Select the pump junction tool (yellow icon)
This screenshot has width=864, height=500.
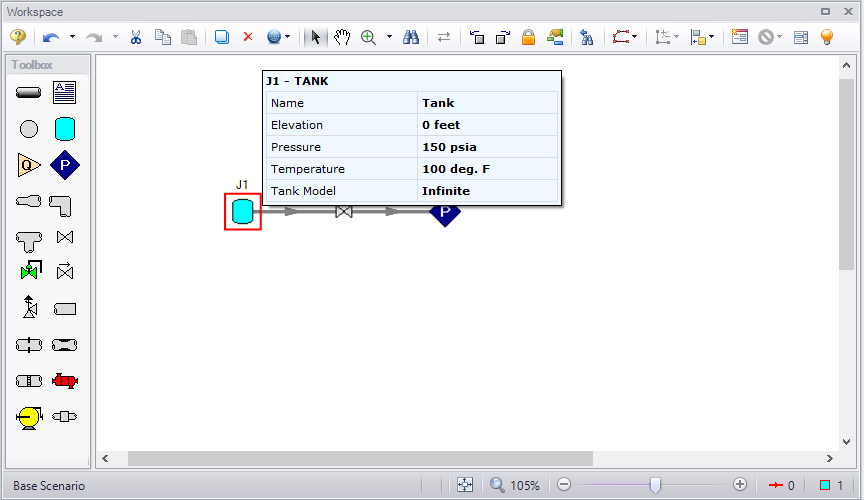point(29,417)
